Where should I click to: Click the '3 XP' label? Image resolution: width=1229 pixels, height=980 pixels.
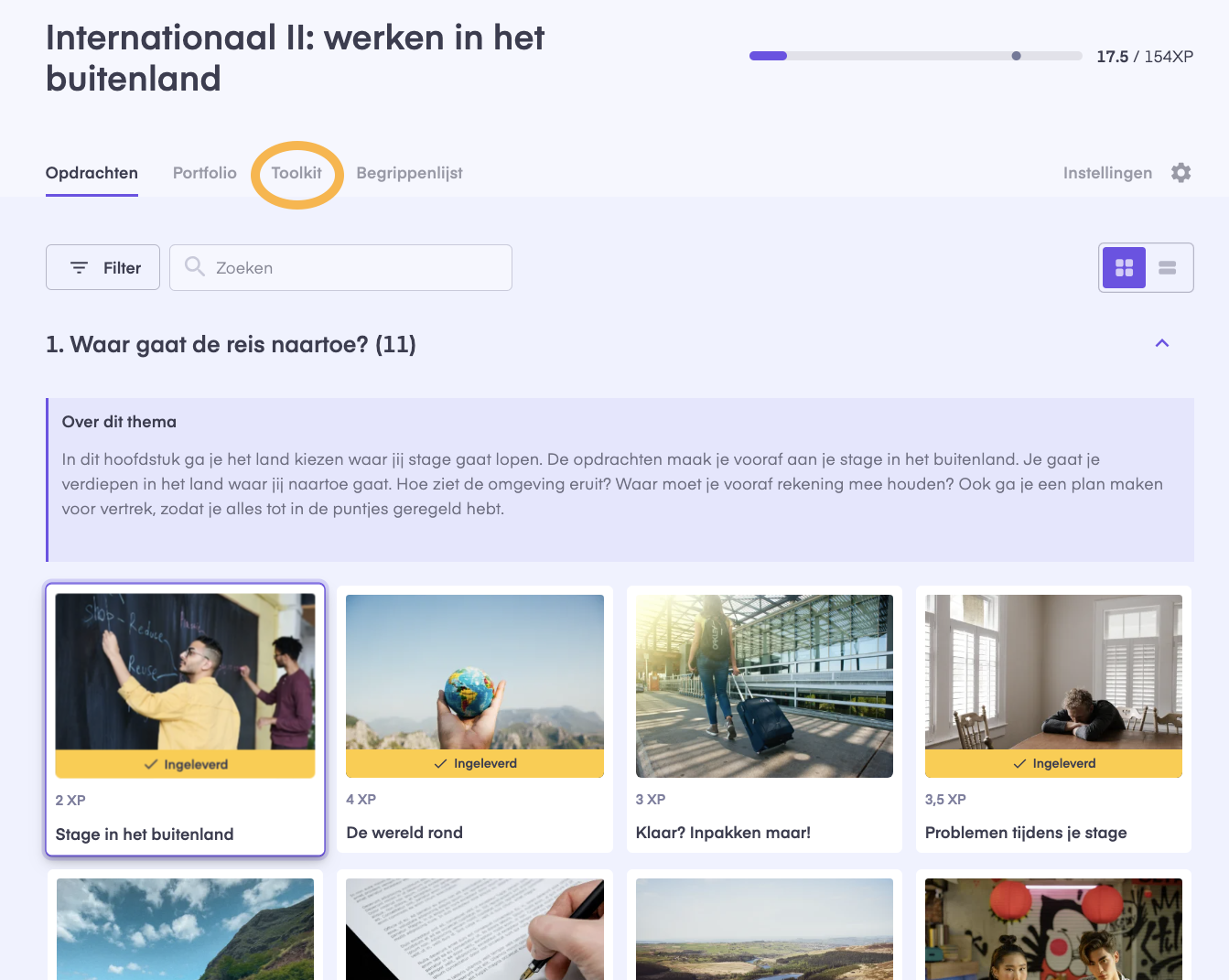651,800
